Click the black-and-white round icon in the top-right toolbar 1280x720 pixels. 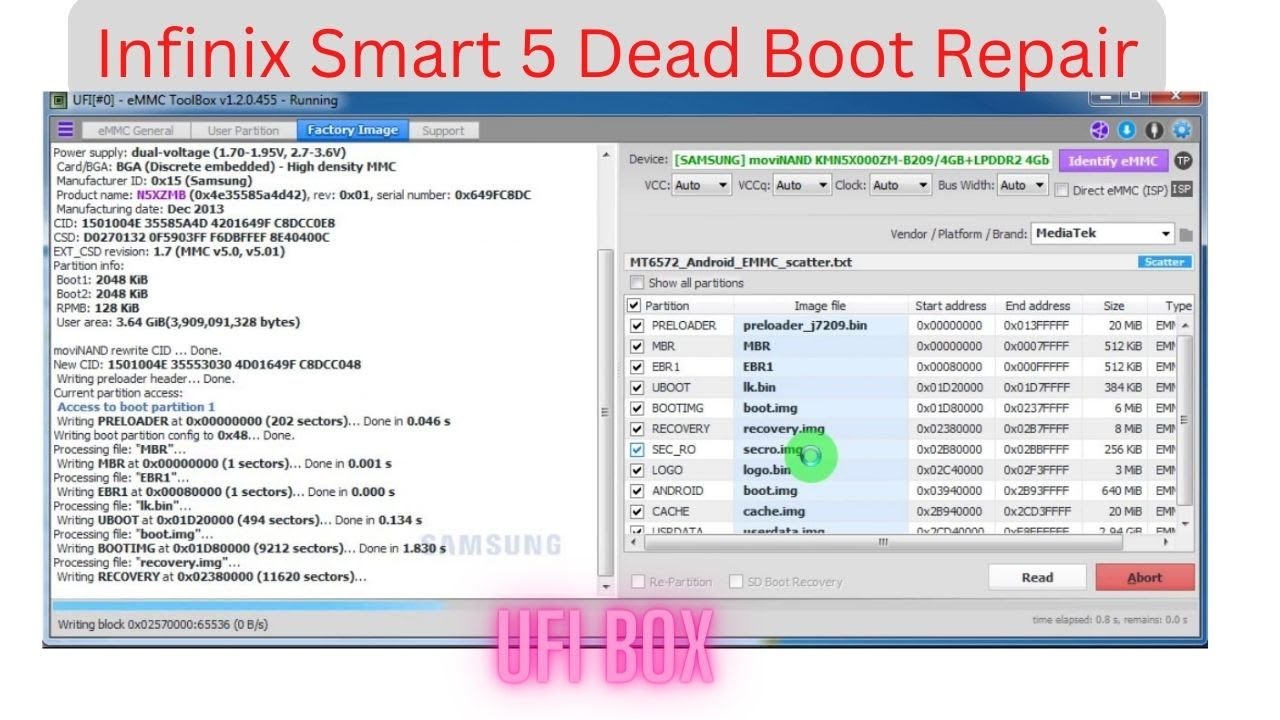(1154, 130)
